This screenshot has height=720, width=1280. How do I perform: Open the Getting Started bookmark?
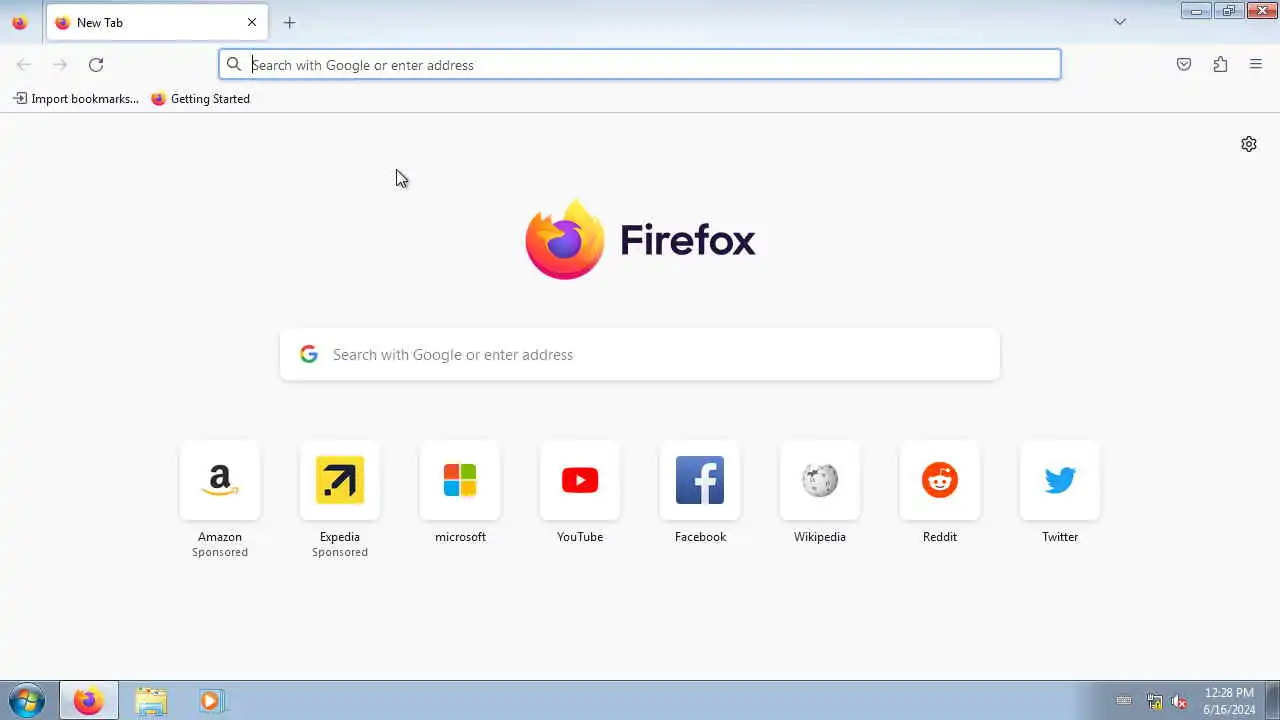point(201,99)
